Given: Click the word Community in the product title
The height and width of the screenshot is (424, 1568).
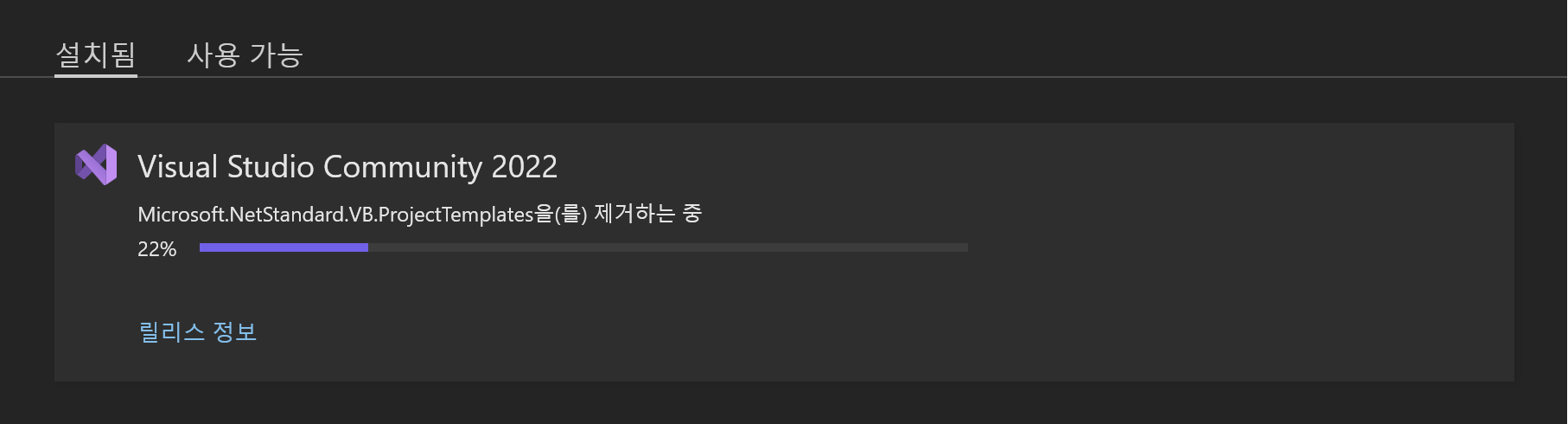Looking at the screenshot, I should pos(403,166).
